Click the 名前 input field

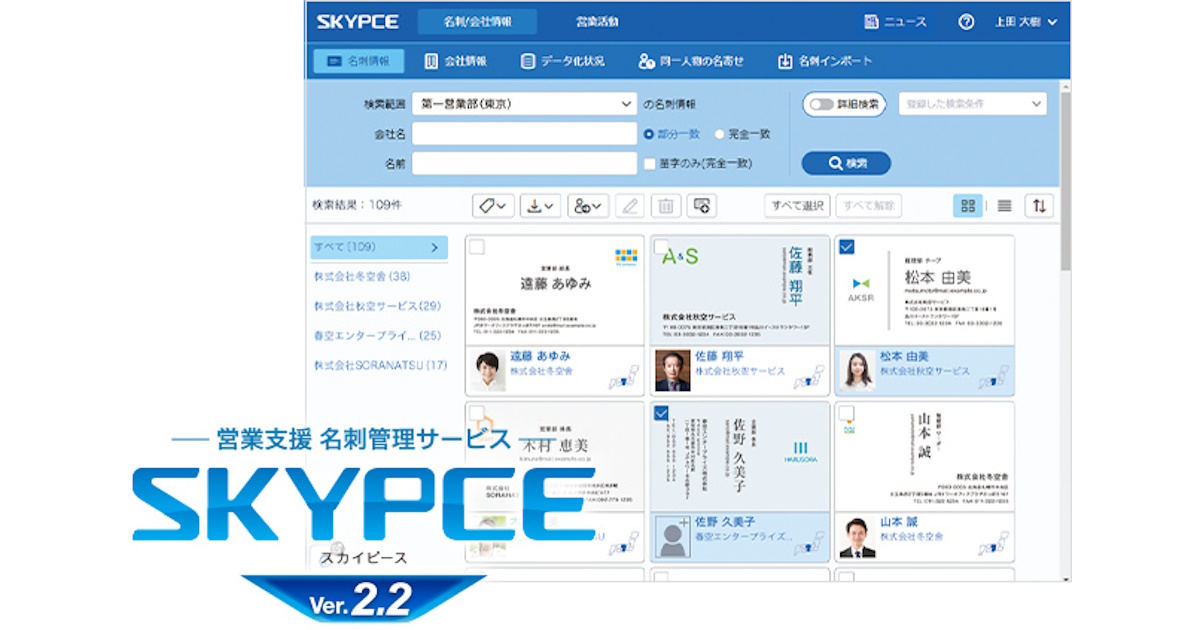[524, 163]
